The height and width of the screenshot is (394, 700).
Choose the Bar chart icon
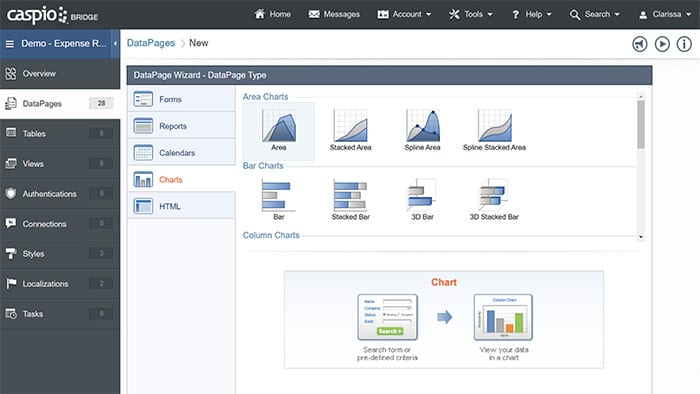tap(279, 195)
